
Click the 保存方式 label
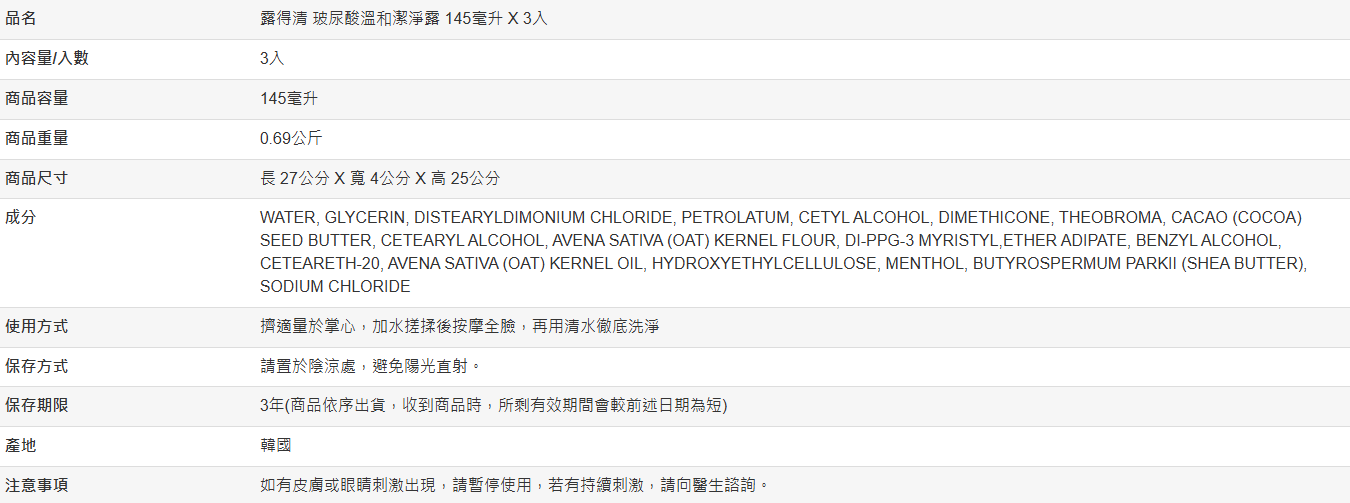[x=37, y=366]
